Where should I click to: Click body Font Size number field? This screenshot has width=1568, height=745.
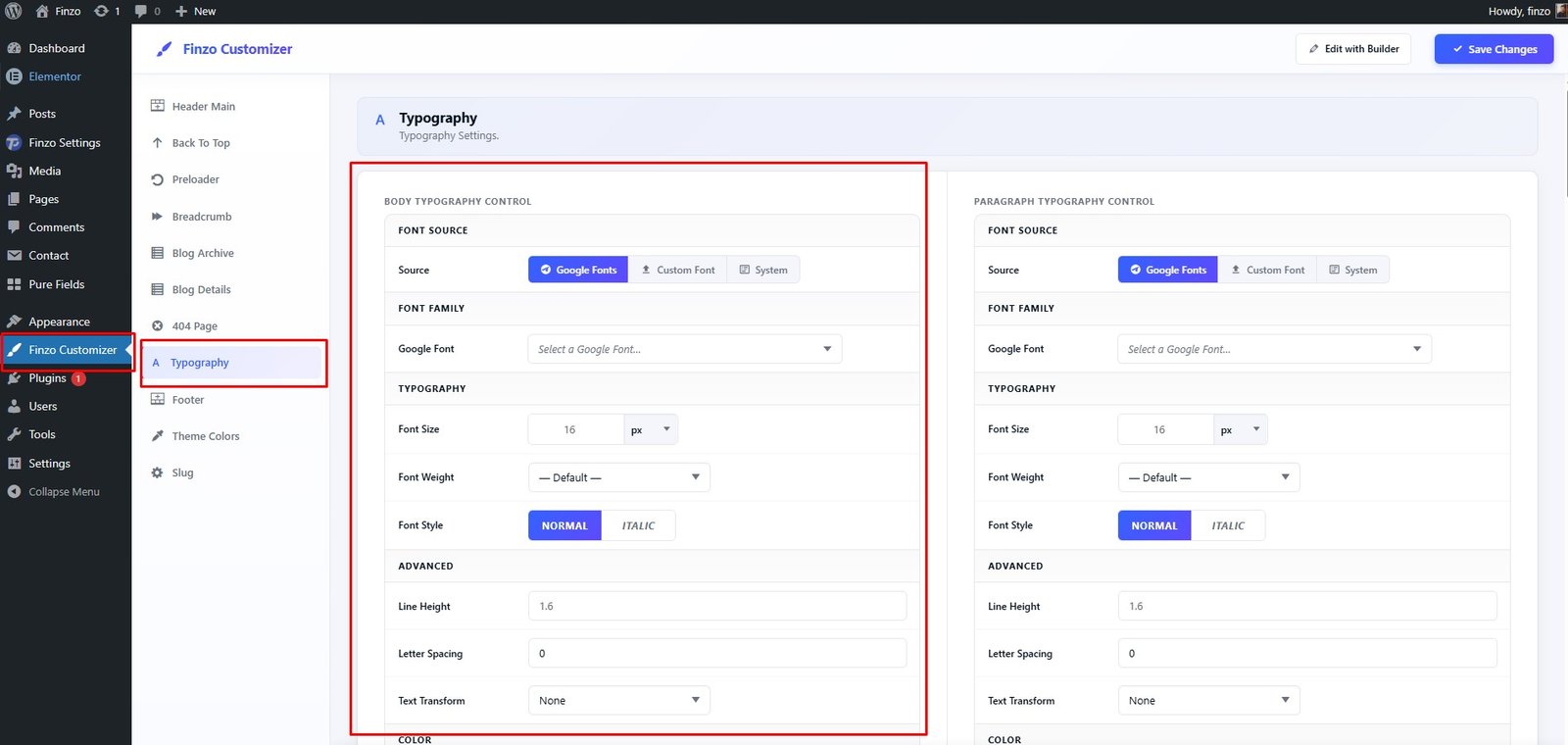pos(576,429)
